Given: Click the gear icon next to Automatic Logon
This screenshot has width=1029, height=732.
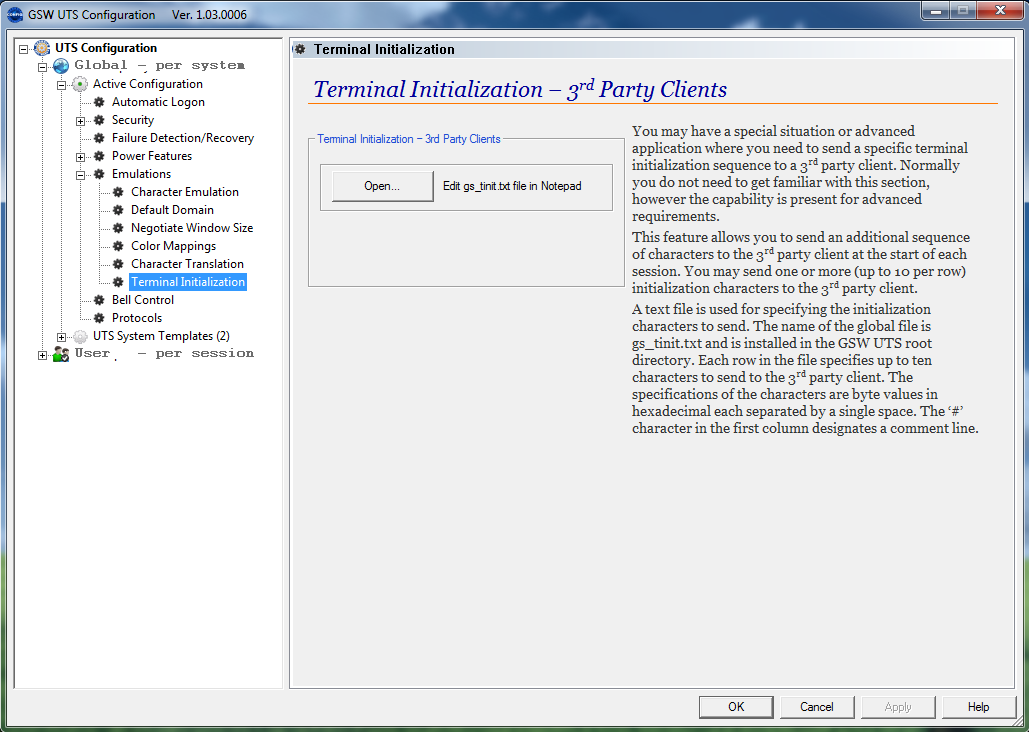Looking at the screenshot, I should pyautogui.click(x=99, y=102).
